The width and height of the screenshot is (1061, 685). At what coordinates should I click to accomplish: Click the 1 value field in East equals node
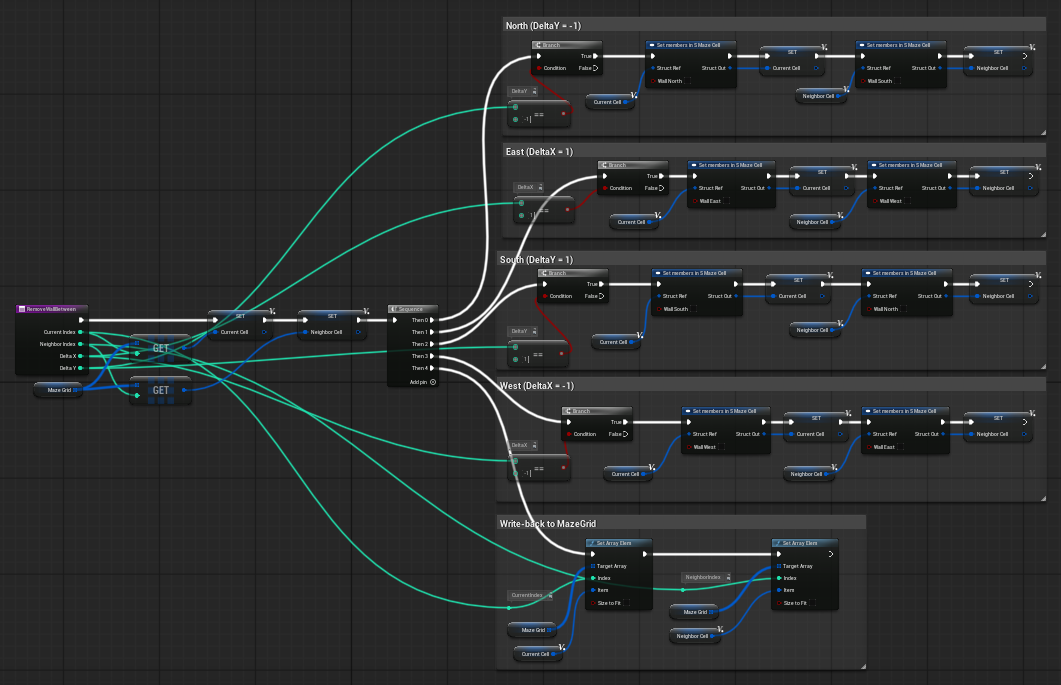(533, 215)
